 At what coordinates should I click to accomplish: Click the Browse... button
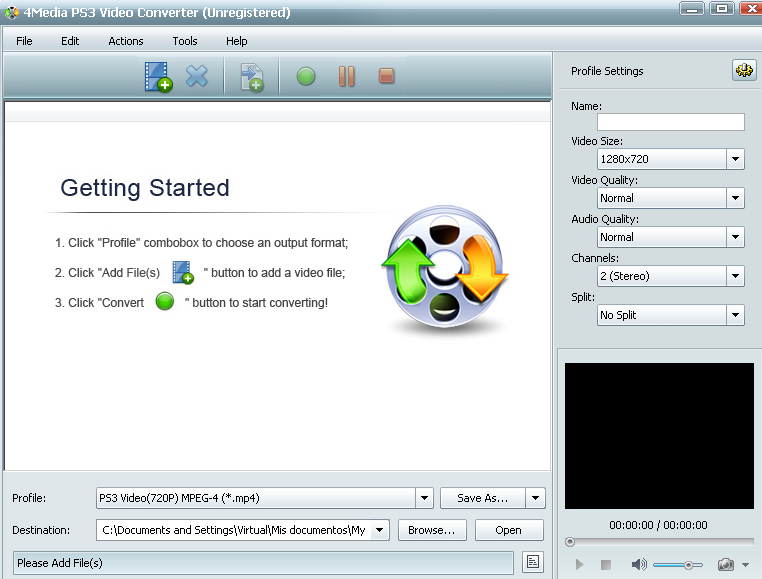(x=432, y=530)
